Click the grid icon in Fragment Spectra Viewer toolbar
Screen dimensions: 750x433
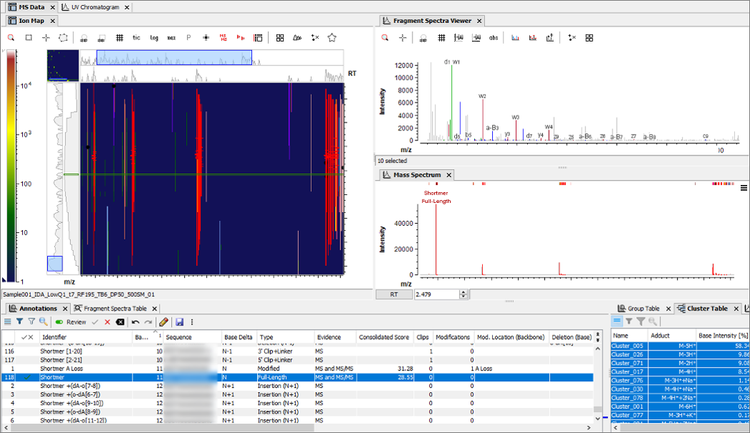pos(441,38)
